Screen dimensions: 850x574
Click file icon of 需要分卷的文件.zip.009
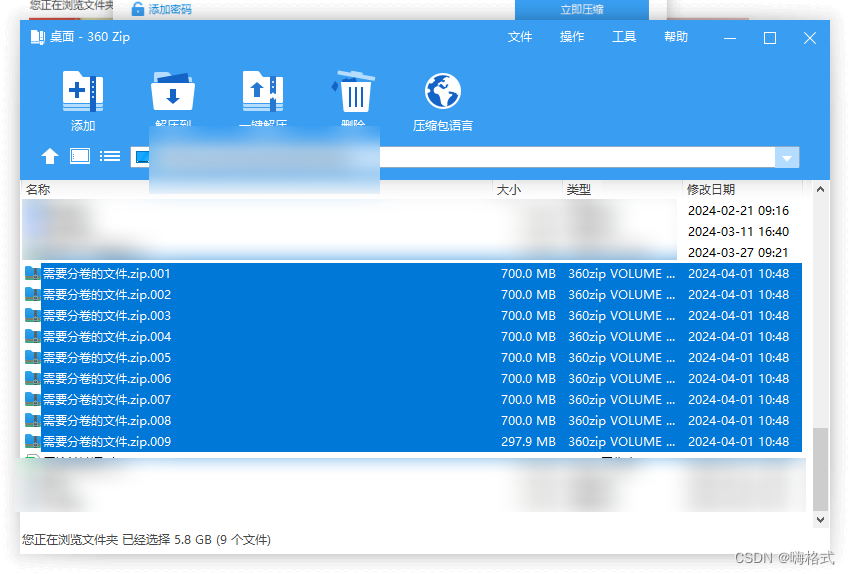coord(33,442)
